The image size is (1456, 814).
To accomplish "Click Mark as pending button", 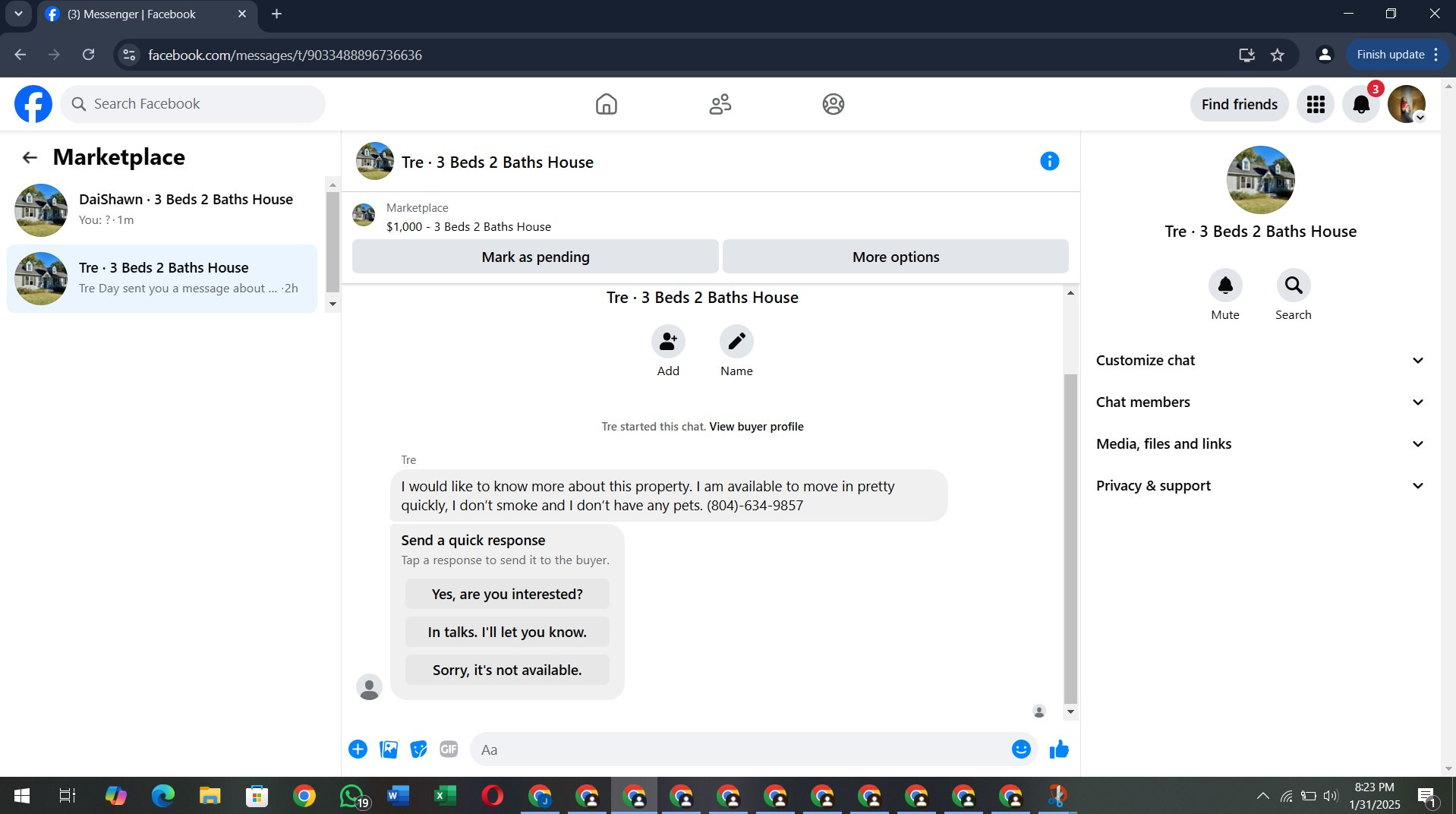I will tap(535, 257).
